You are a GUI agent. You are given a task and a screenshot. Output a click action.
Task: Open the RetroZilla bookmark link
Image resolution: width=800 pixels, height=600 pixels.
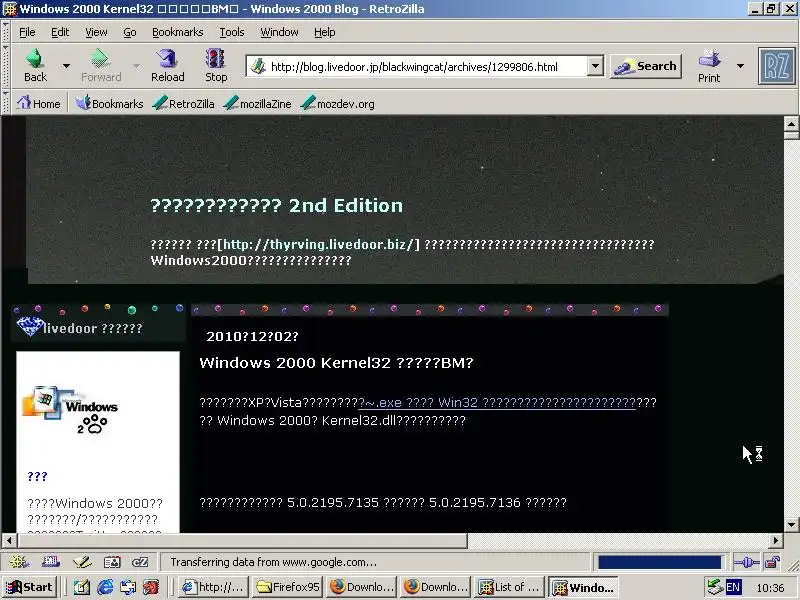point(184,104)
